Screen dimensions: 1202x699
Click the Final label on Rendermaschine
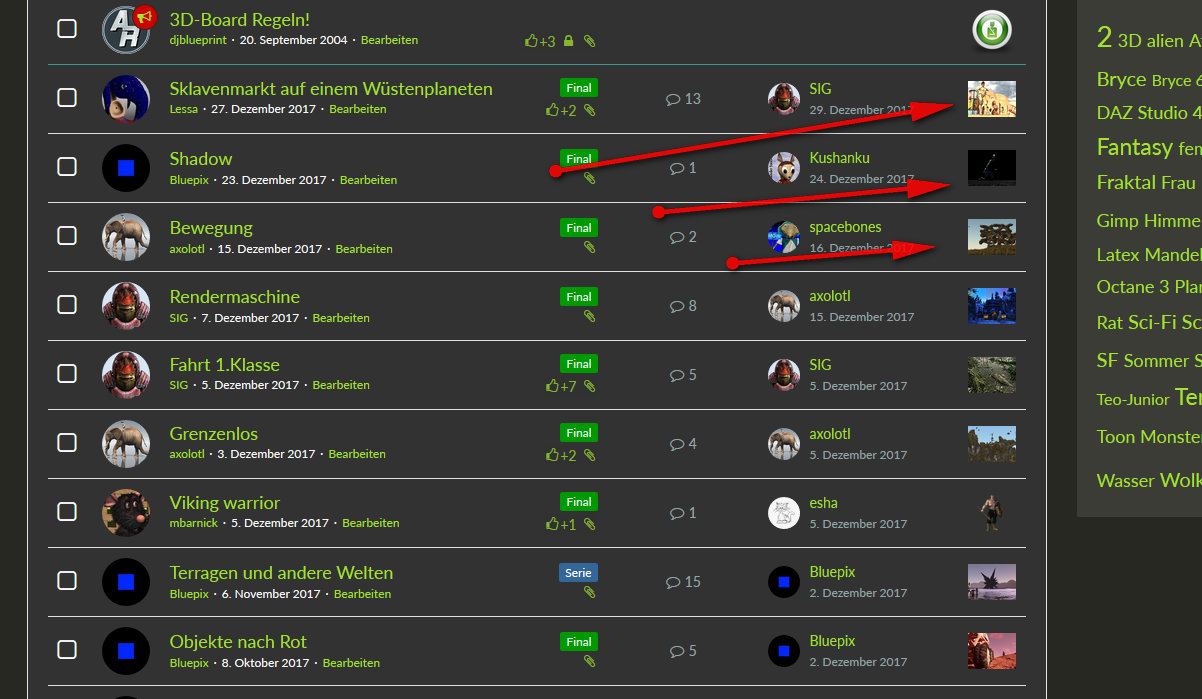pos(579,297)
